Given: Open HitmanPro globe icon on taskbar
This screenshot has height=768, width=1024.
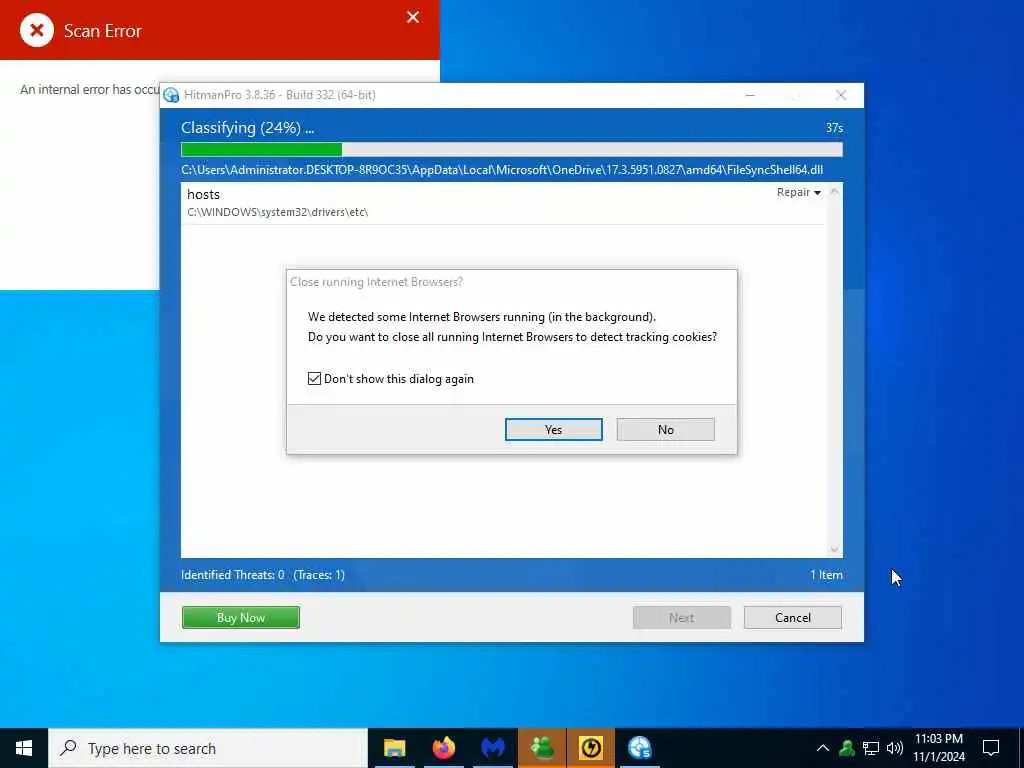Looking at the screenshot, I should (639, 748).
